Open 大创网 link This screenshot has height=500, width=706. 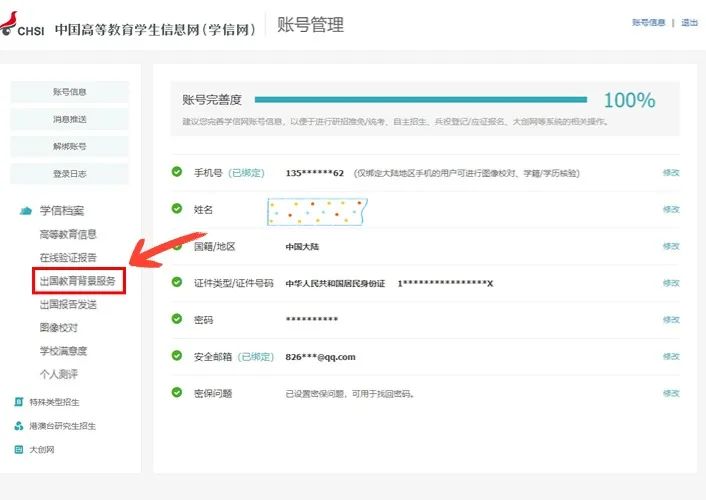pyautogui.click(x=42, y=450)
